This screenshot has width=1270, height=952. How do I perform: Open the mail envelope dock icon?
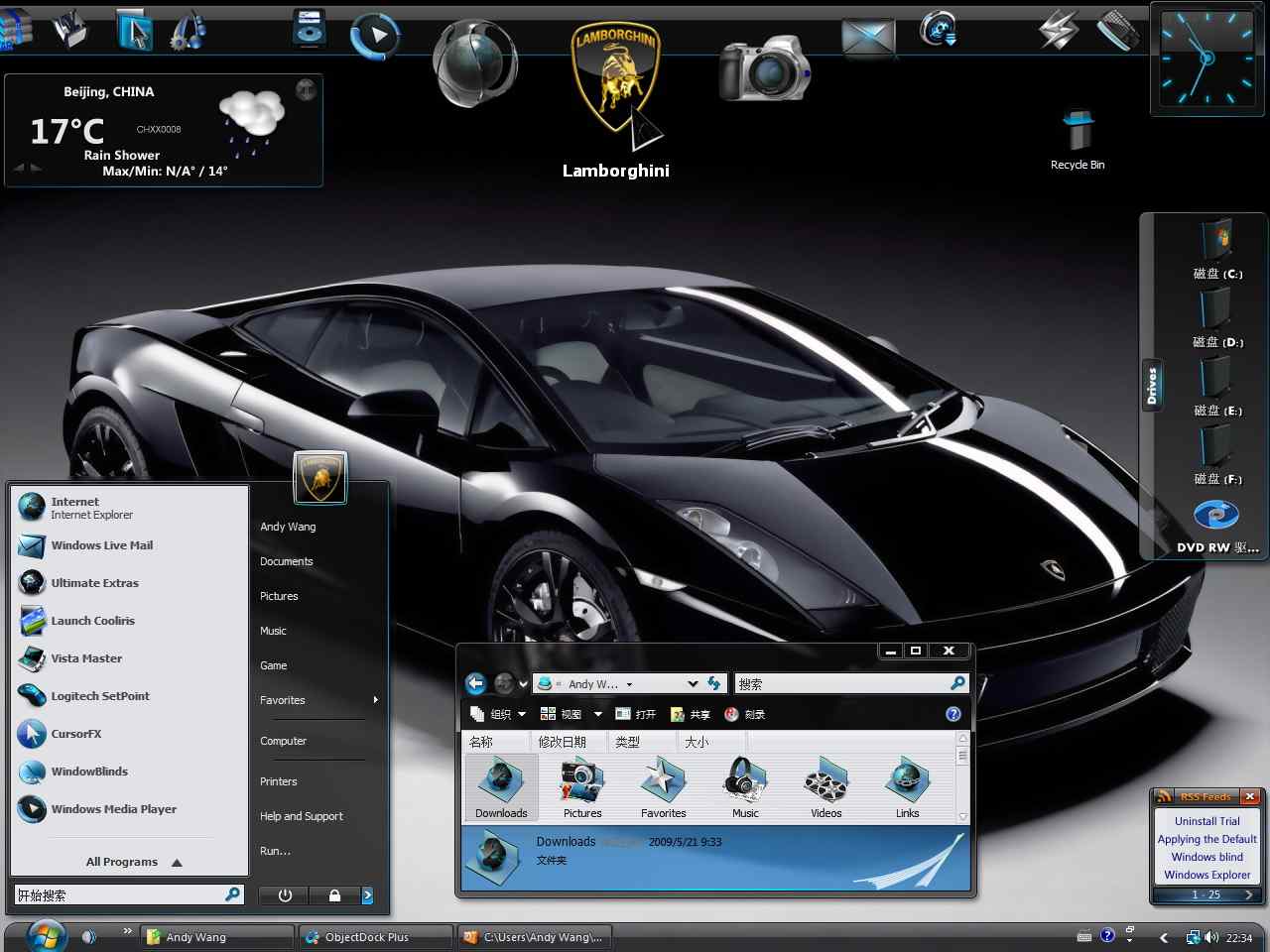click(868, 39)
